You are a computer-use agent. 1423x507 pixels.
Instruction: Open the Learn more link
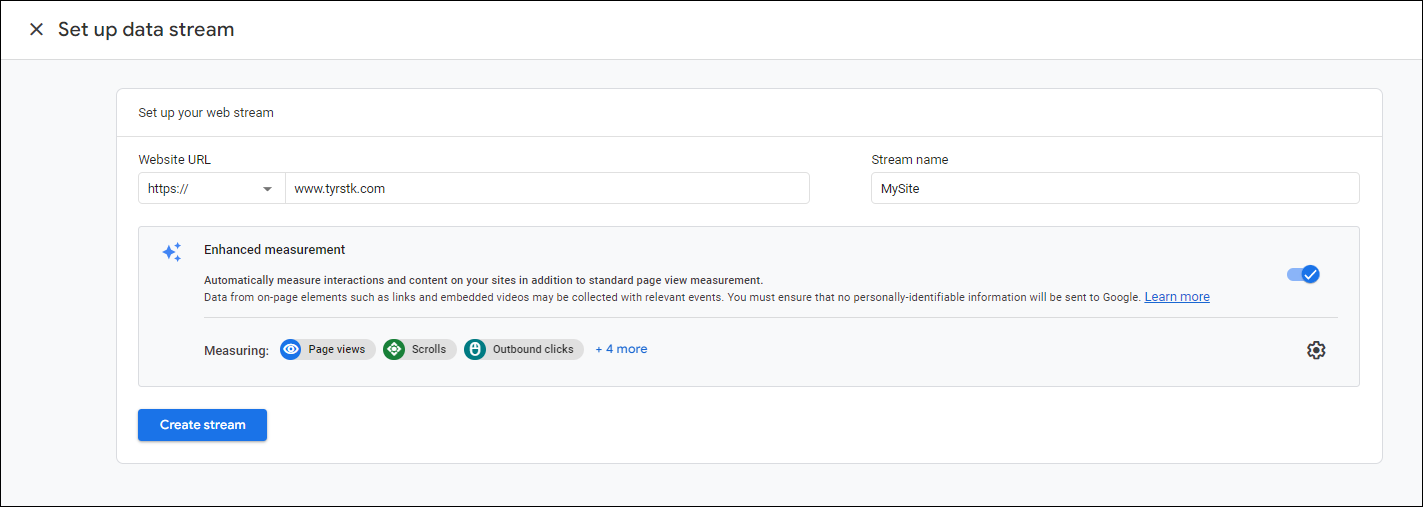click(1177, 297)
